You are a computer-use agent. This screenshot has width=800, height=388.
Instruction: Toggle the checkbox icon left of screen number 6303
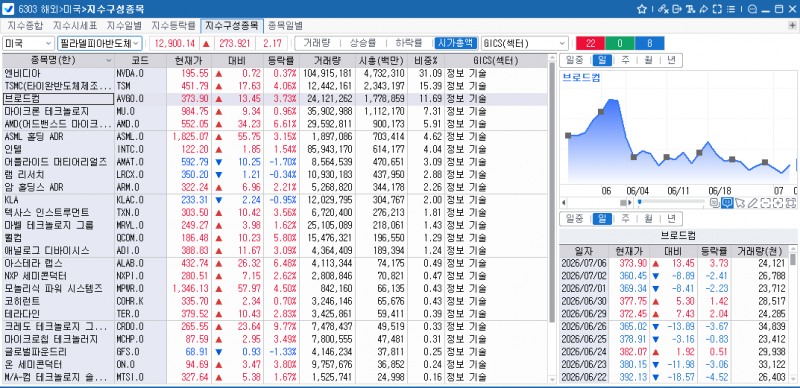8,9
